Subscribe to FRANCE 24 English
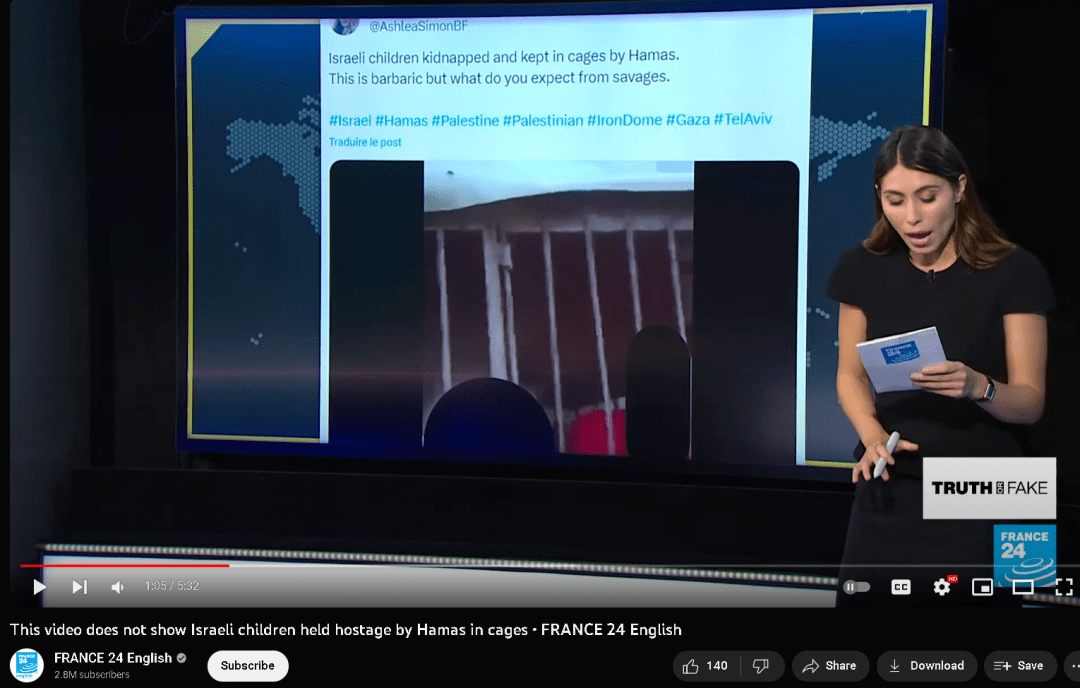 [x=247, y=665]
